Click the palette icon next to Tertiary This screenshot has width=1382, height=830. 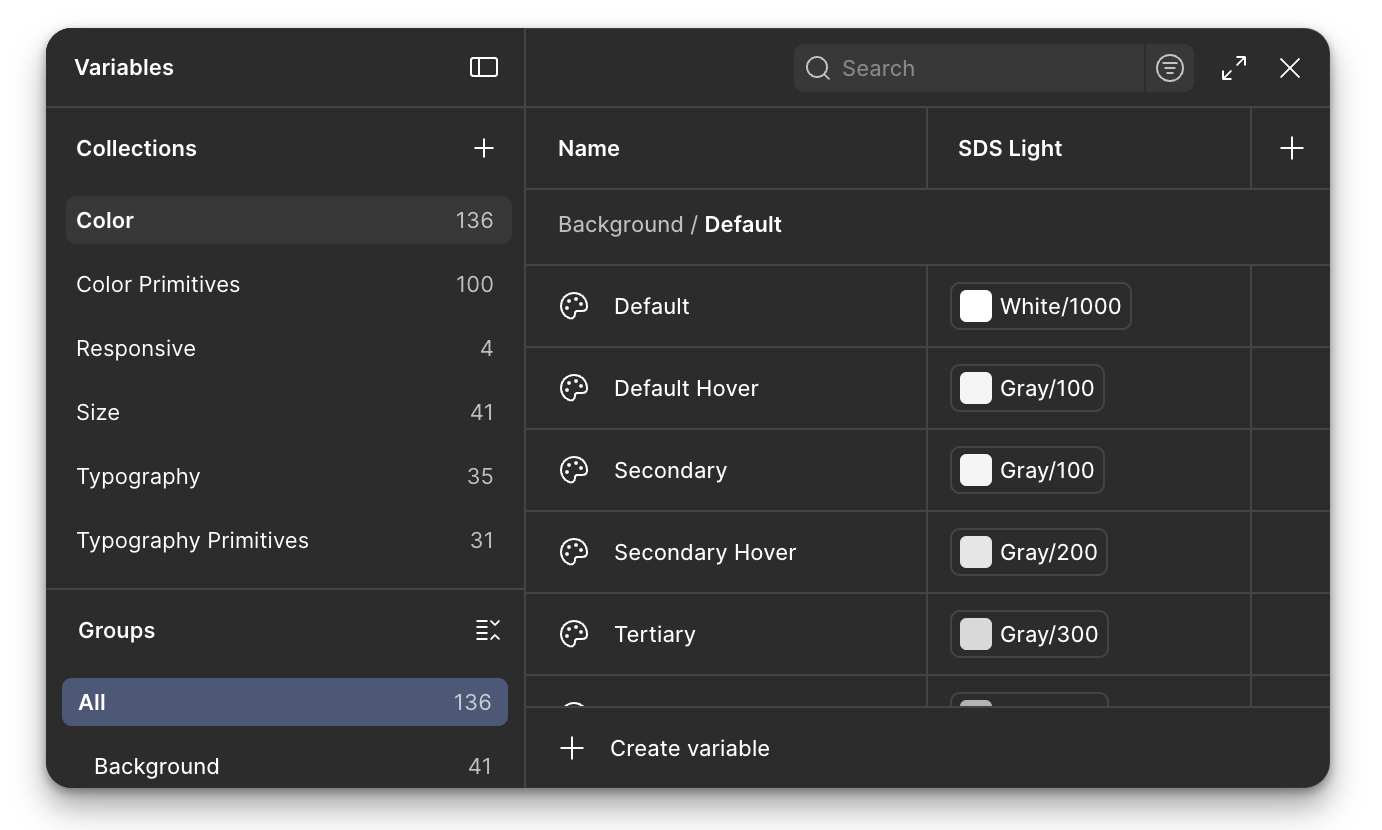point(574,634)
